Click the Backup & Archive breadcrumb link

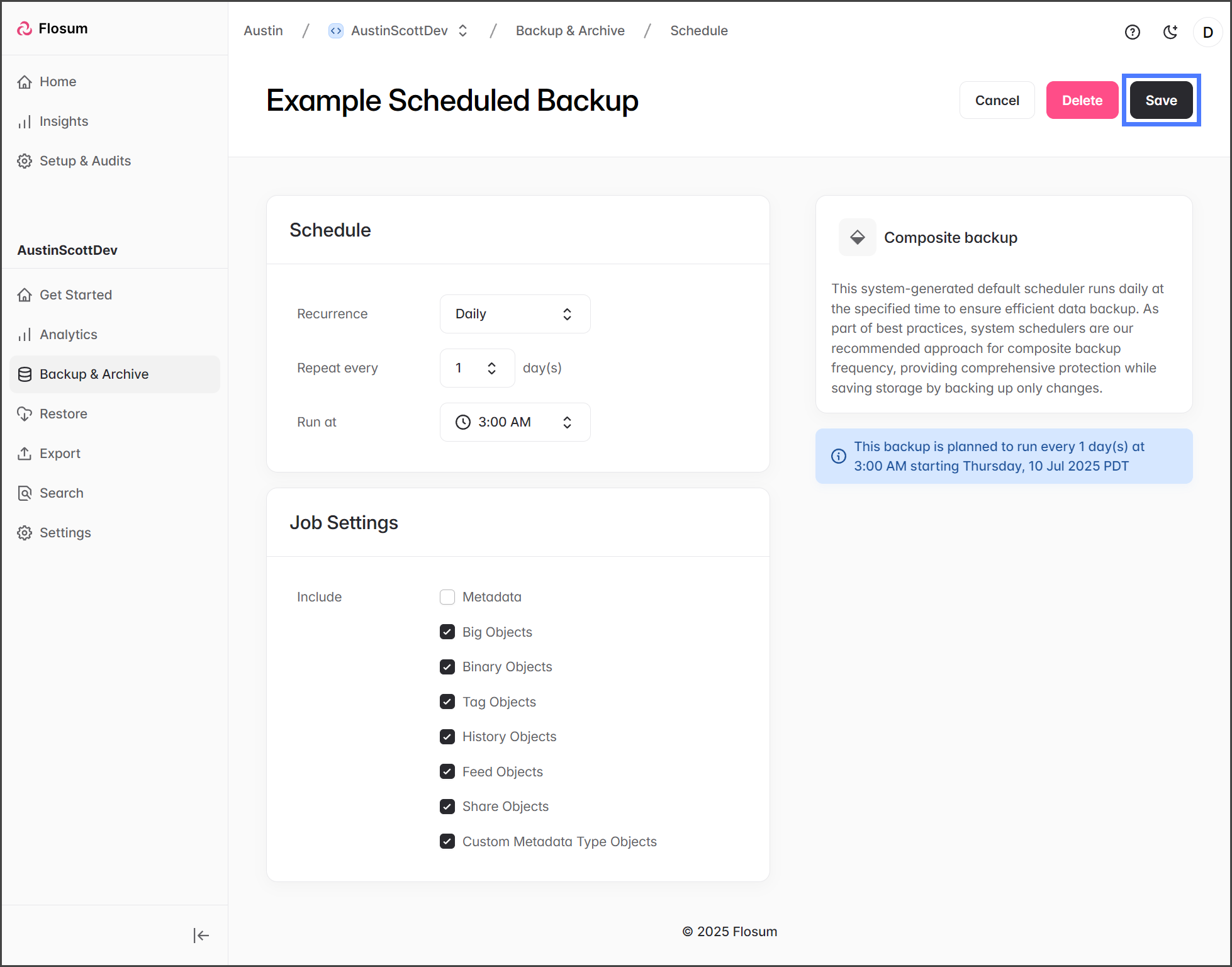[570, 31]
